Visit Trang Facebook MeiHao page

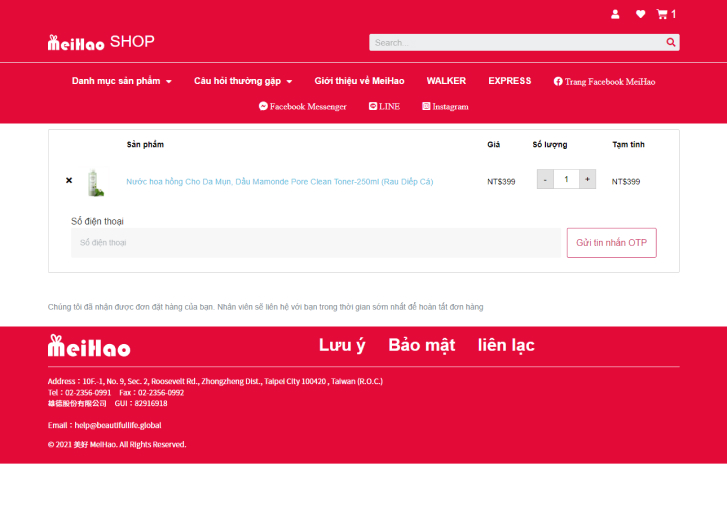coord(604,81)
